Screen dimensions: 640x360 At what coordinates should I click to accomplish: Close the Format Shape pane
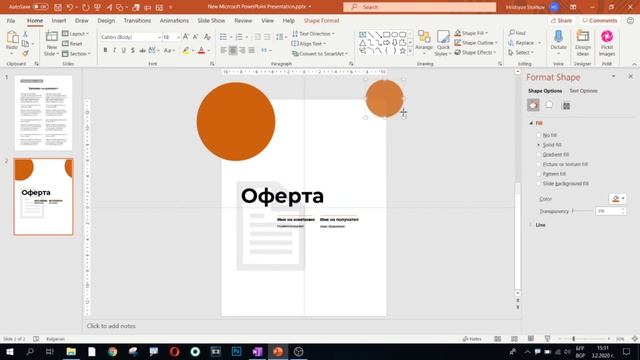click(x=631, y=76)
